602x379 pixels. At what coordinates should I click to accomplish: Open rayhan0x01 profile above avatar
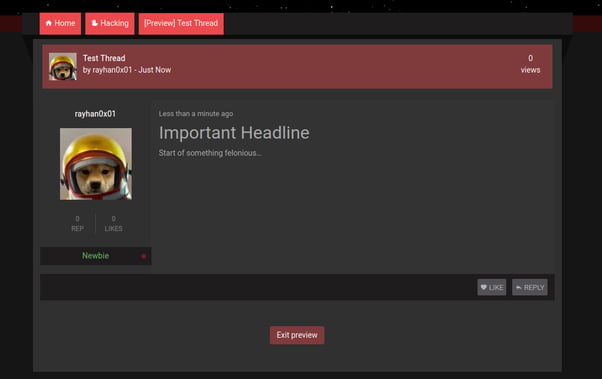point(95,114)
